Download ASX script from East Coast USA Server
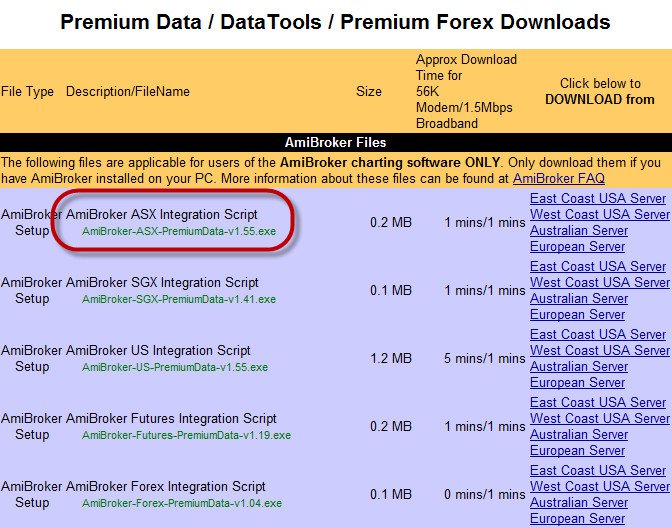This screenshot has height=528, width=672. (x=598, y=198)
